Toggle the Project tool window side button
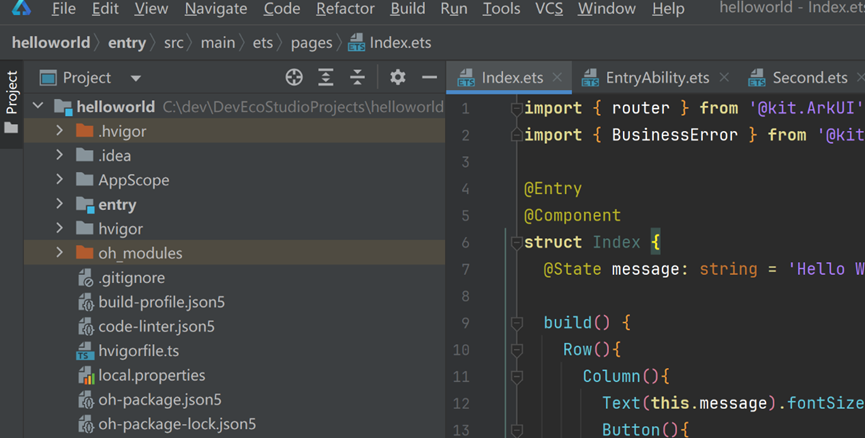 point(11,104)
